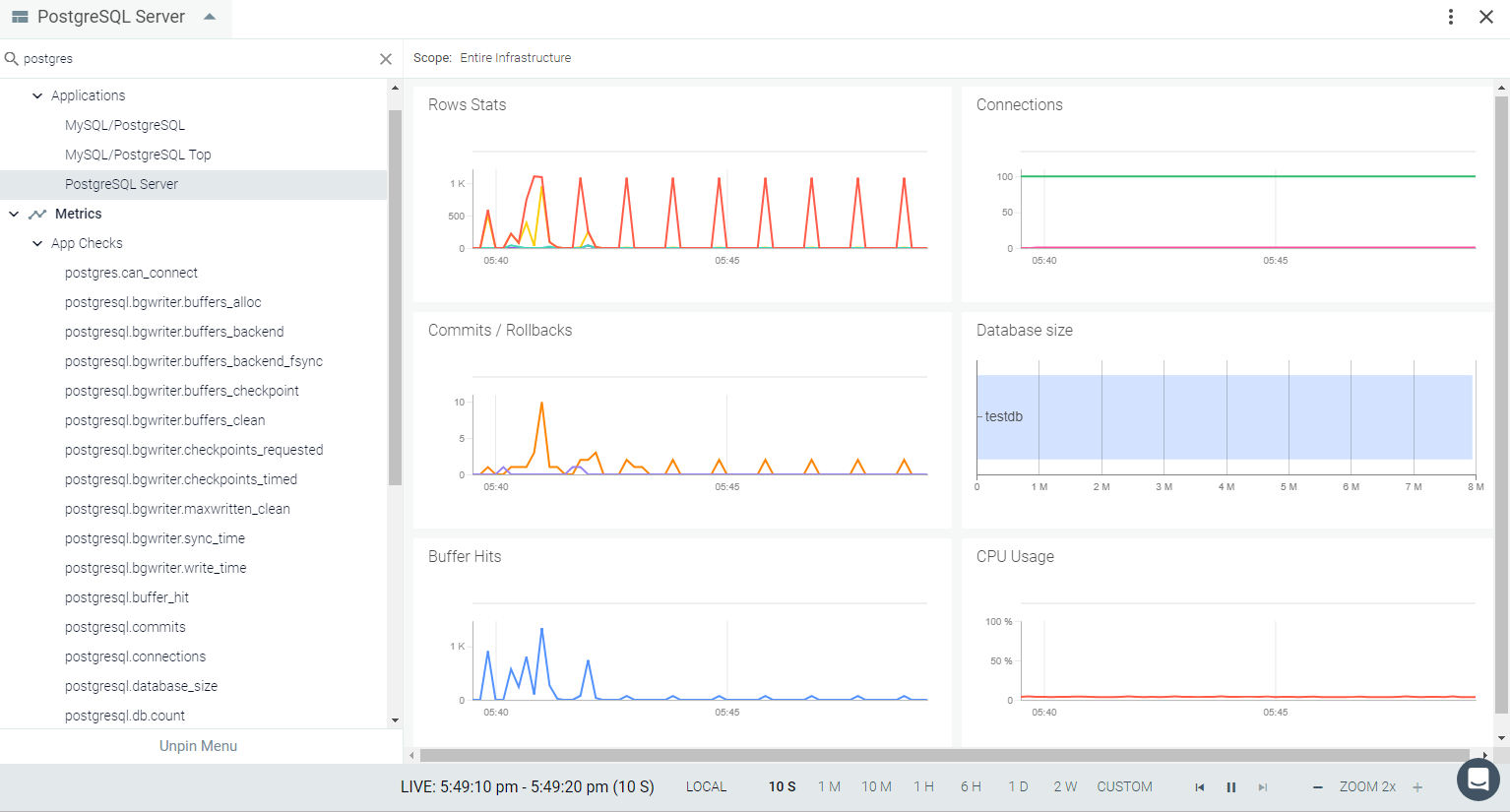1510x812 pixels.
Task: Switch to the 1 M interval
Action: (829, 787)
